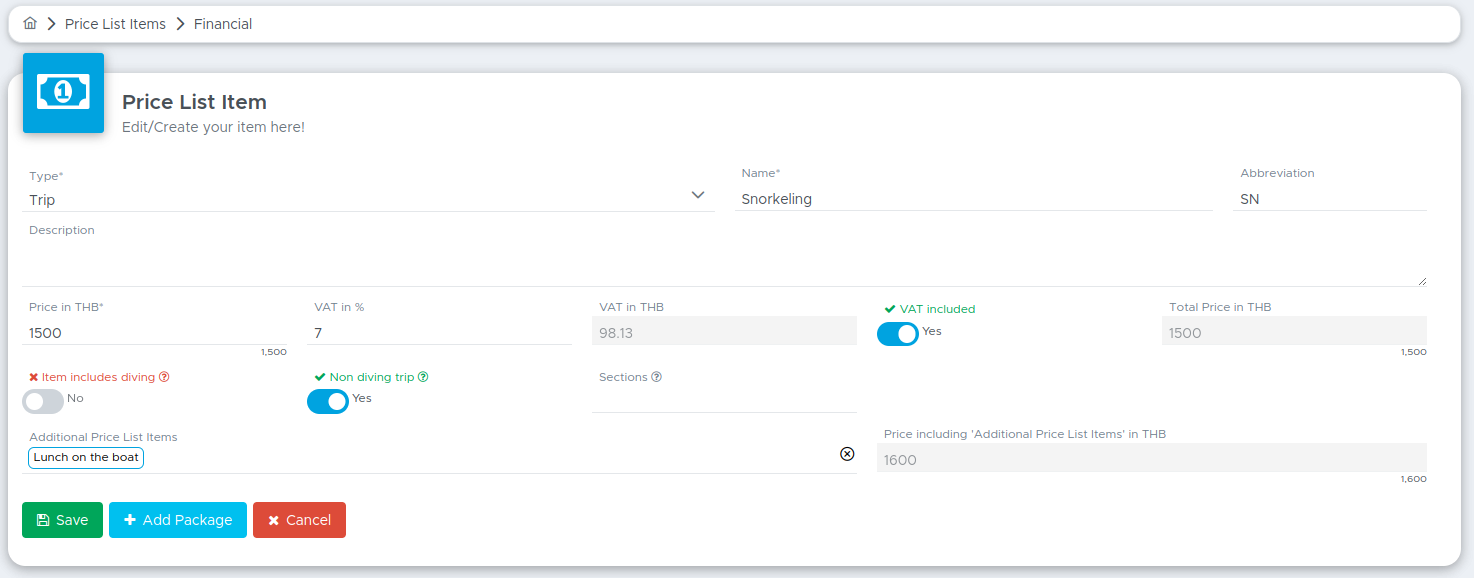The height and width of the screenshot is (578, 1474).
Task: Edit the Price in THB field
Action: coord(154,332)
